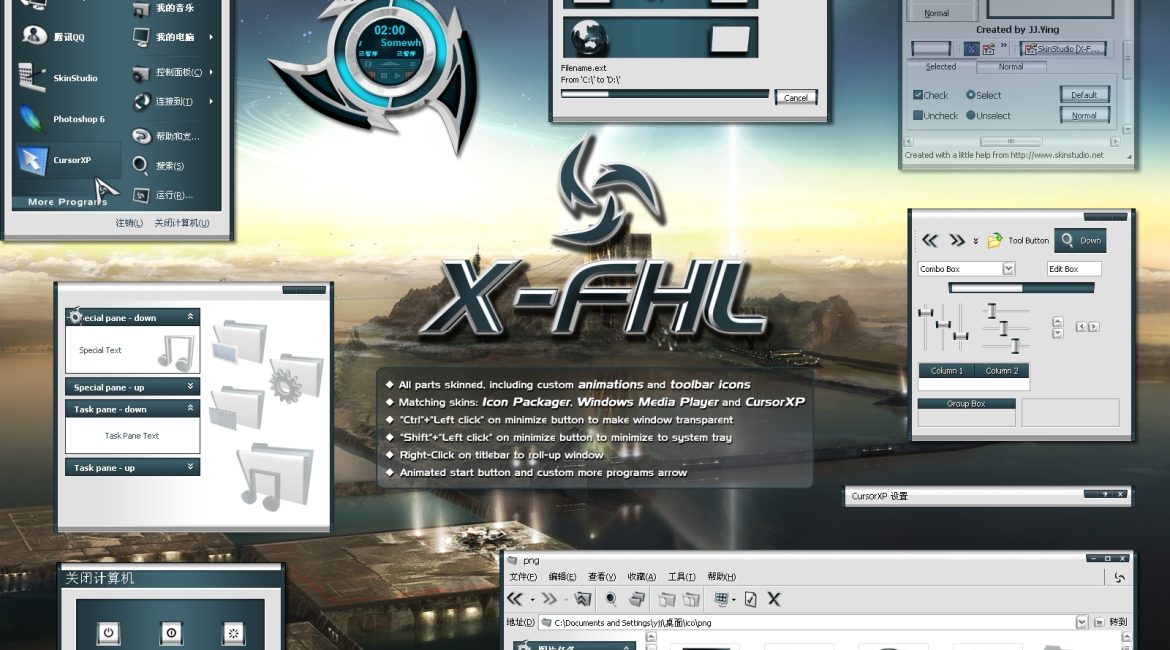Click the asterisk-style icon in 关闭计算机 dialog
This screenshot has width=1170, height=650.
234,633
